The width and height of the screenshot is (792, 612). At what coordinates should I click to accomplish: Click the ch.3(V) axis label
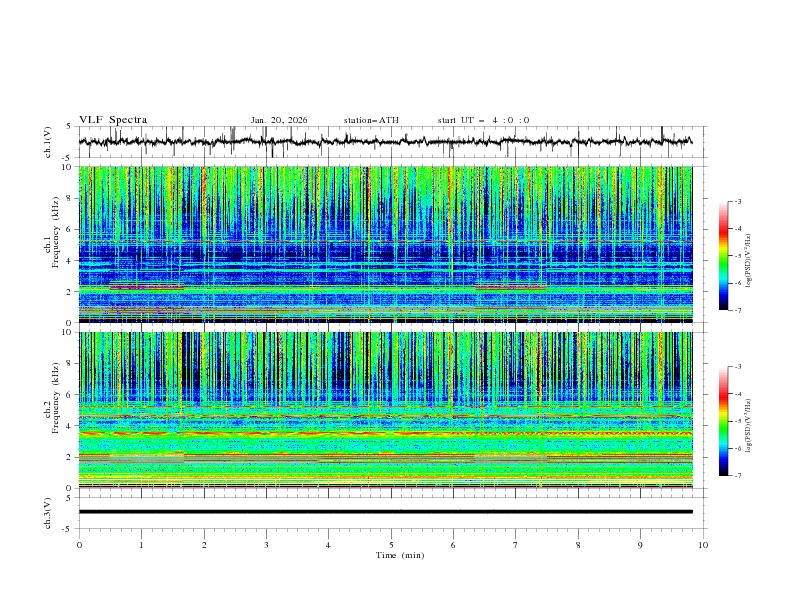coord(49,512)
